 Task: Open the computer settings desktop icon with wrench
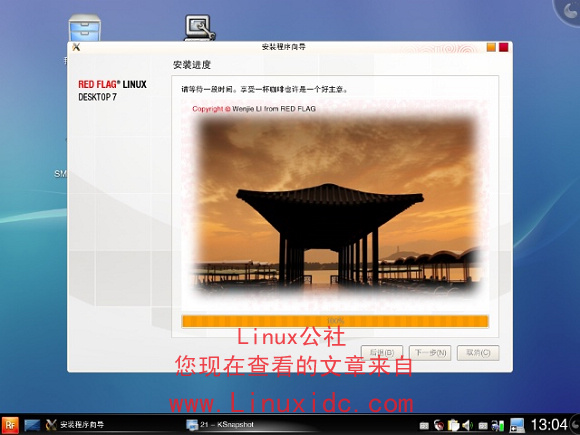(200, 28)
